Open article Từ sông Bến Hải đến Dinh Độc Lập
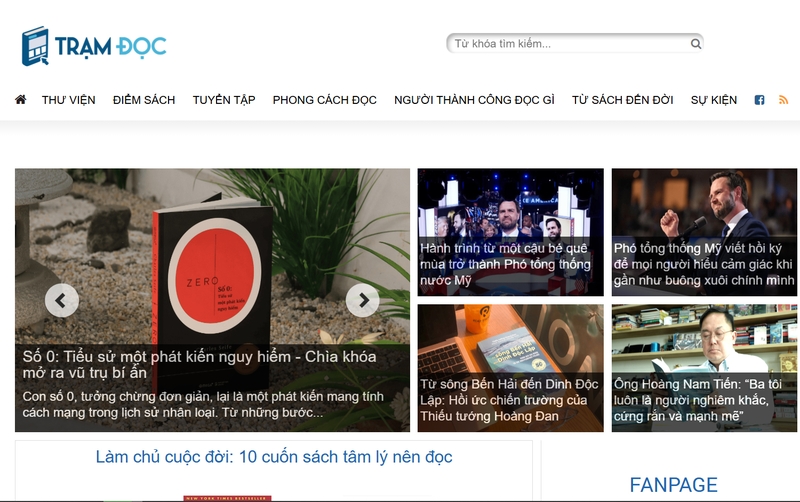Viewport: 800px width, 502px height. tap(509, 400)
